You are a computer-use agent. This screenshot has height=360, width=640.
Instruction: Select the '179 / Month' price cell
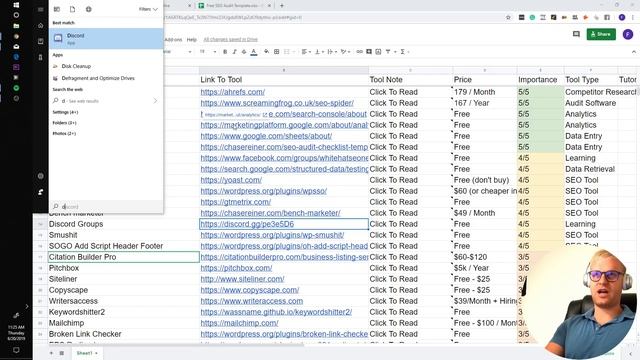pos(484,92)
